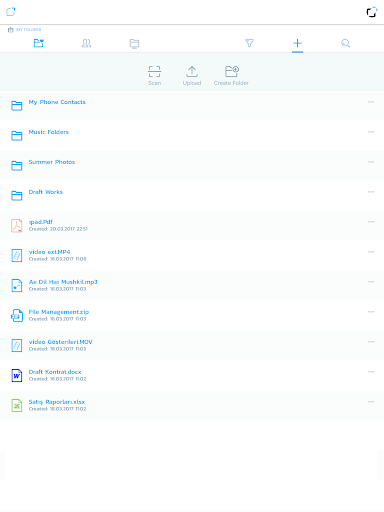
Task: Expand options menu for Draft Works folder
Action: click(x=371, y=192)
